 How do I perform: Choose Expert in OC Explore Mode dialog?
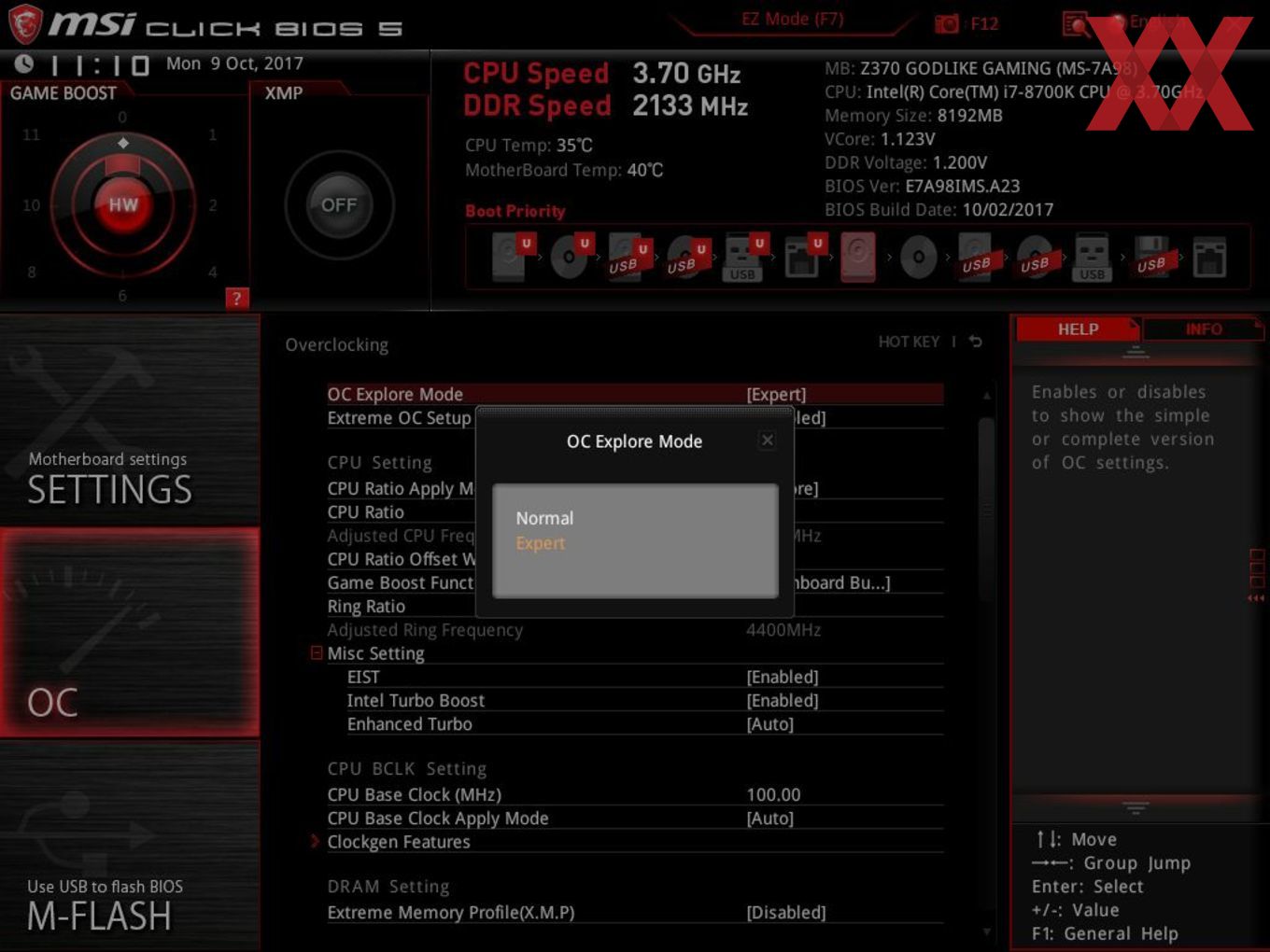coord(541,543)
